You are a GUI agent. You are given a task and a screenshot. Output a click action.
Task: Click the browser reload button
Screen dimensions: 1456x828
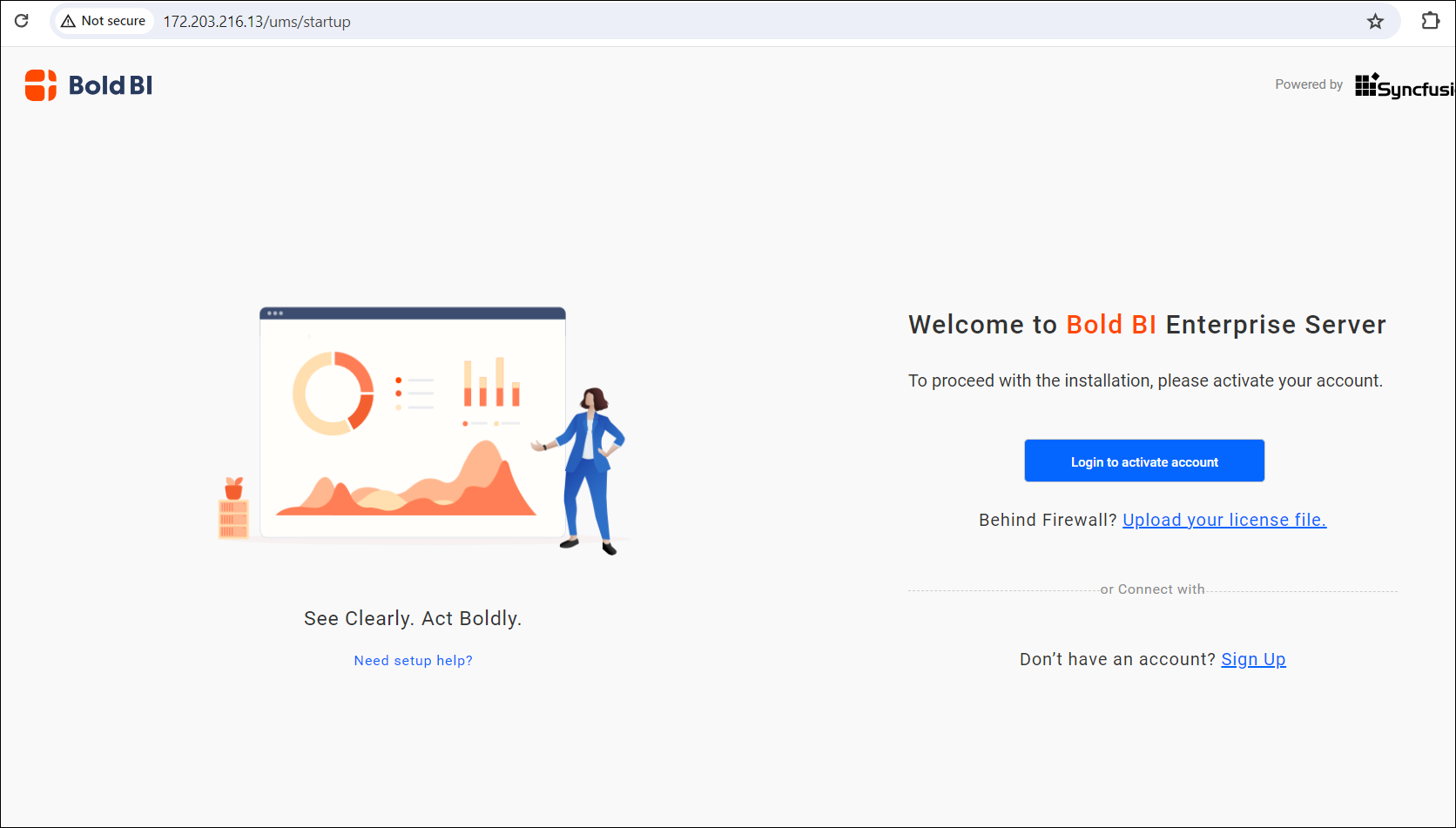click(x=22, y=21)
